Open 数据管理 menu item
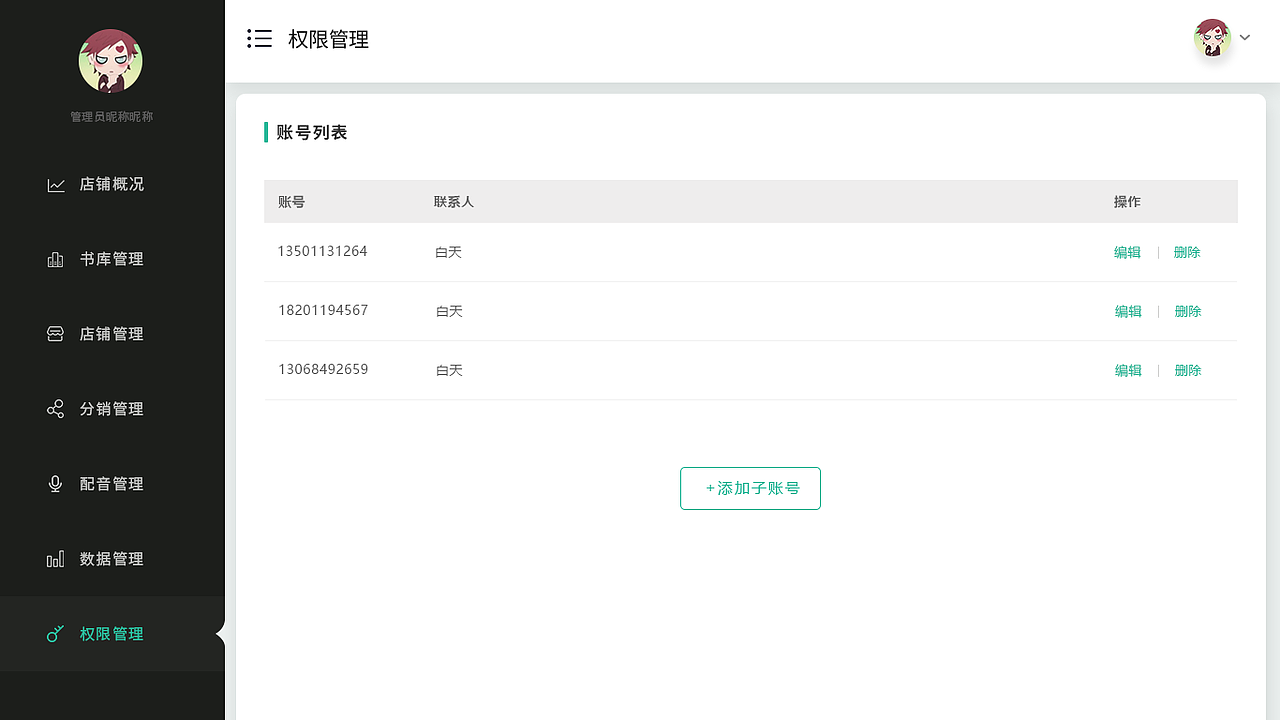This screenshot has width=1280, height=720. pyautogui.click(x=112, y=559)
